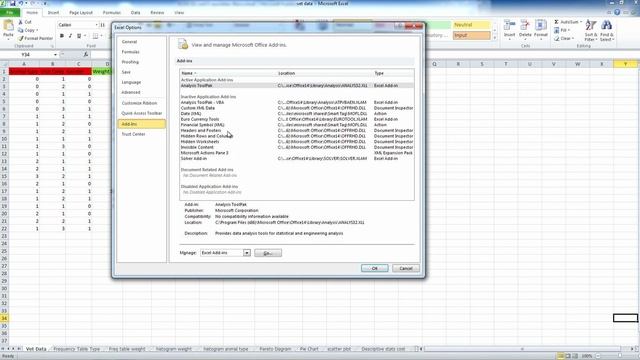640x360 pixels.
Task: Activate the Format Painter brush
Action: [20, 38]
